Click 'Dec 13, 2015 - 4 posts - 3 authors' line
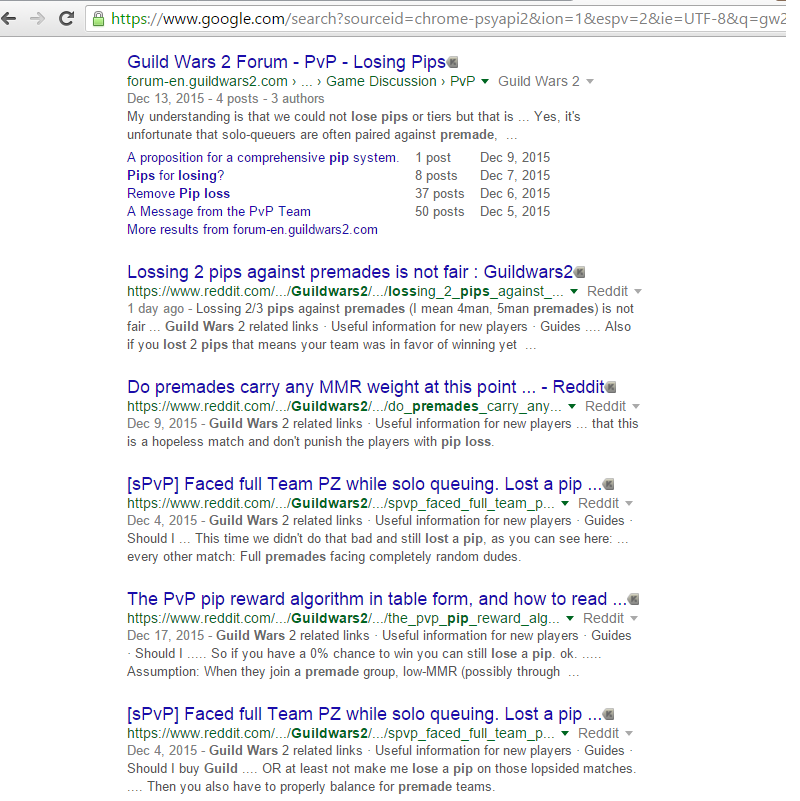The image size is (800, 801). tap(226, 99)
